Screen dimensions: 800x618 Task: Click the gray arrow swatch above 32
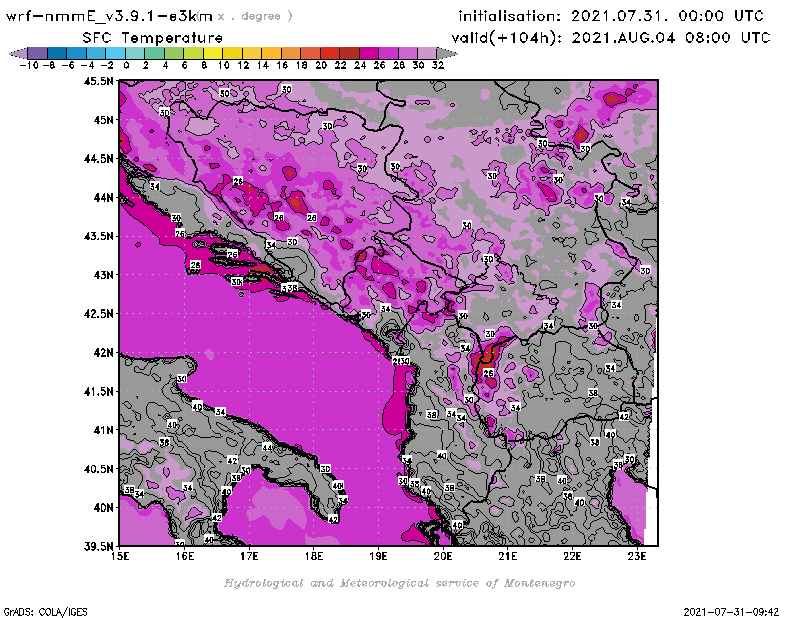(x=447, y=53)
